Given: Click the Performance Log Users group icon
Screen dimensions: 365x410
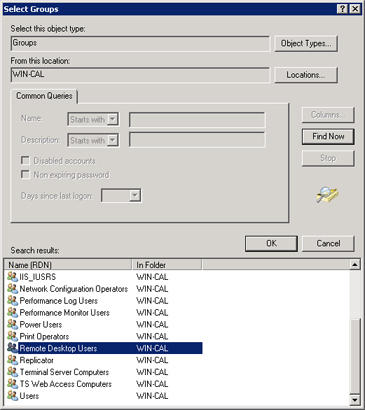Looking at the screenshot, I should (x=12, y=301).
